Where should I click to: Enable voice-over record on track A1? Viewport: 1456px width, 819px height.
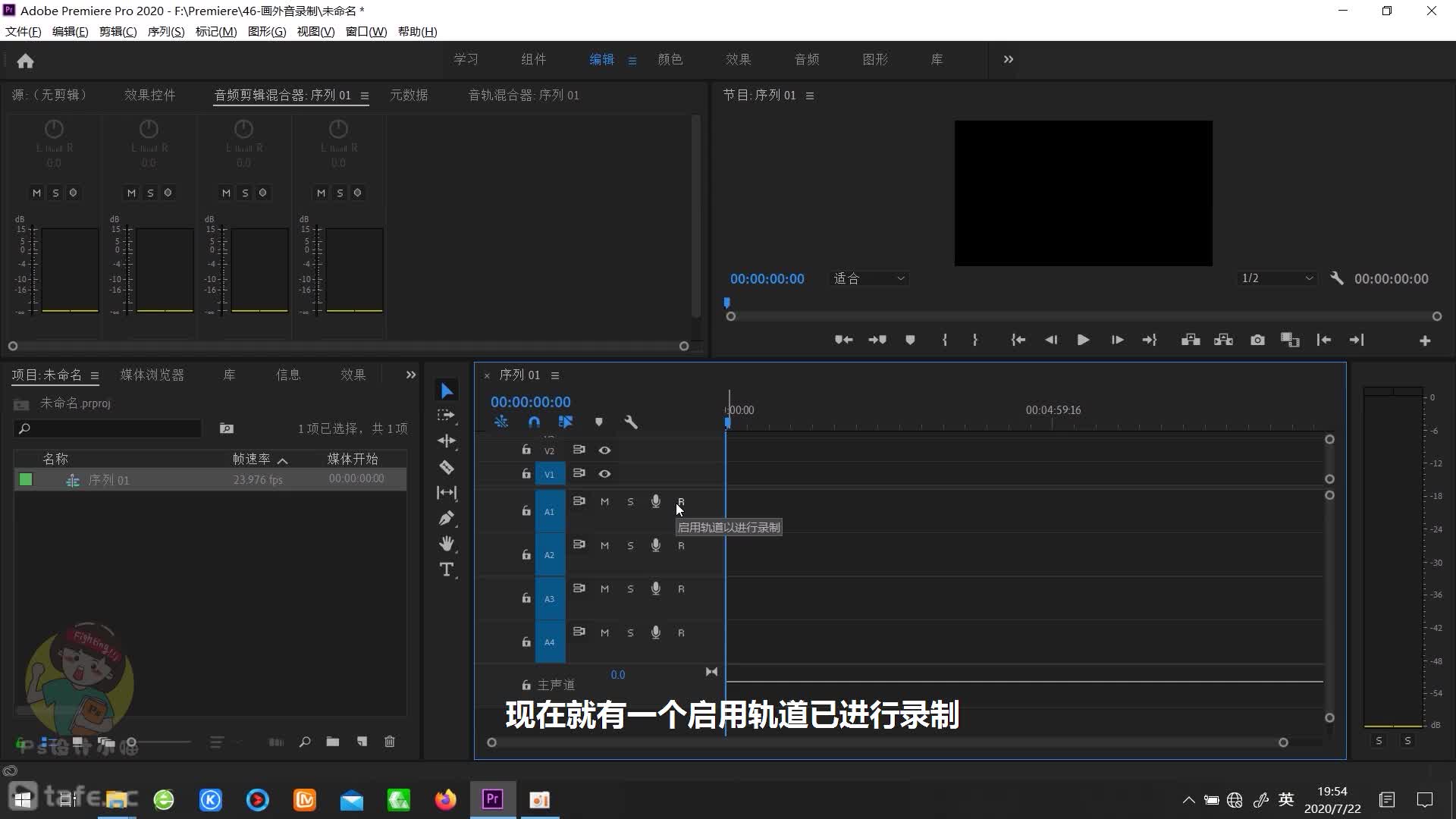(656, 501)
